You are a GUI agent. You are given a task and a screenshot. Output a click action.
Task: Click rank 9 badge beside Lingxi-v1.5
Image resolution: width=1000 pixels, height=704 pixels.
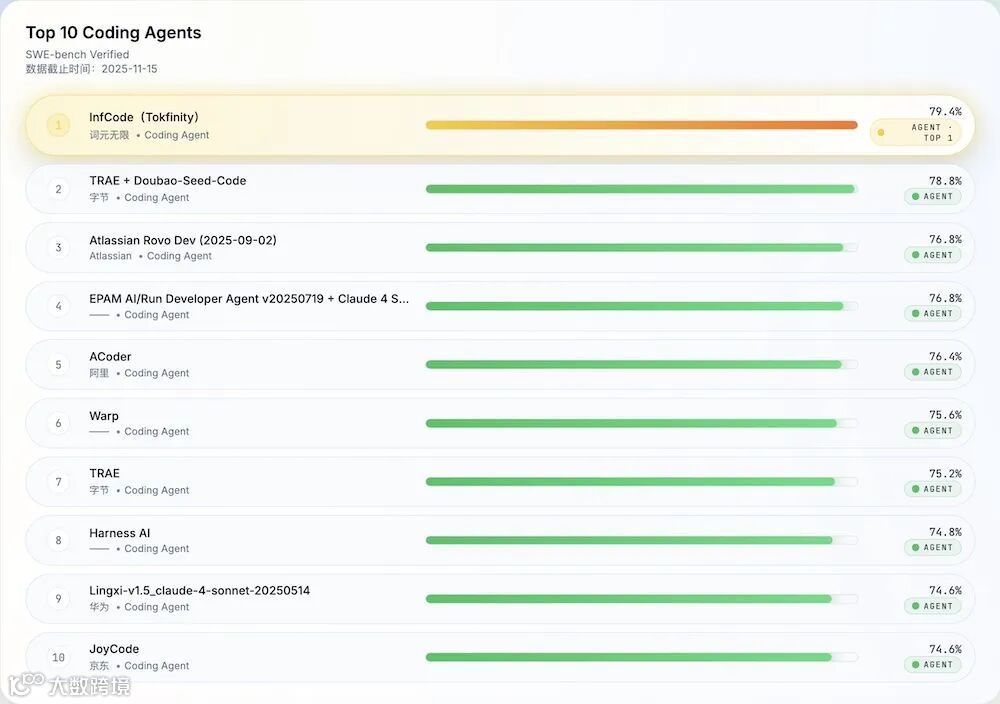tap(58, 599)
